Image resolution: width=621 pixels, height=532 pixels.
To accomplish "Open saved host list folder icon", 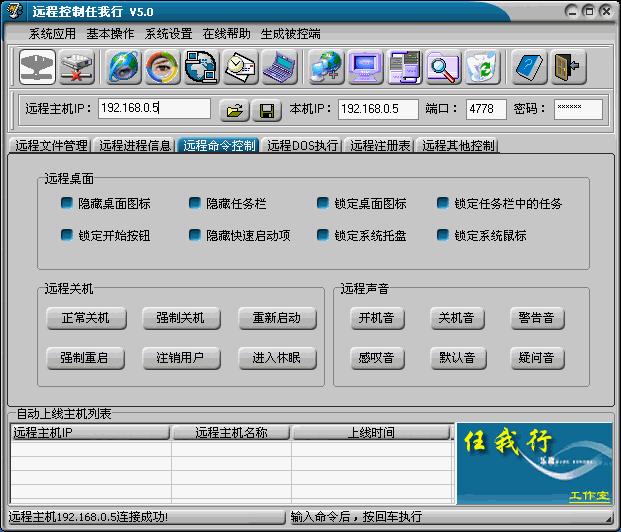I will [233, 109].
